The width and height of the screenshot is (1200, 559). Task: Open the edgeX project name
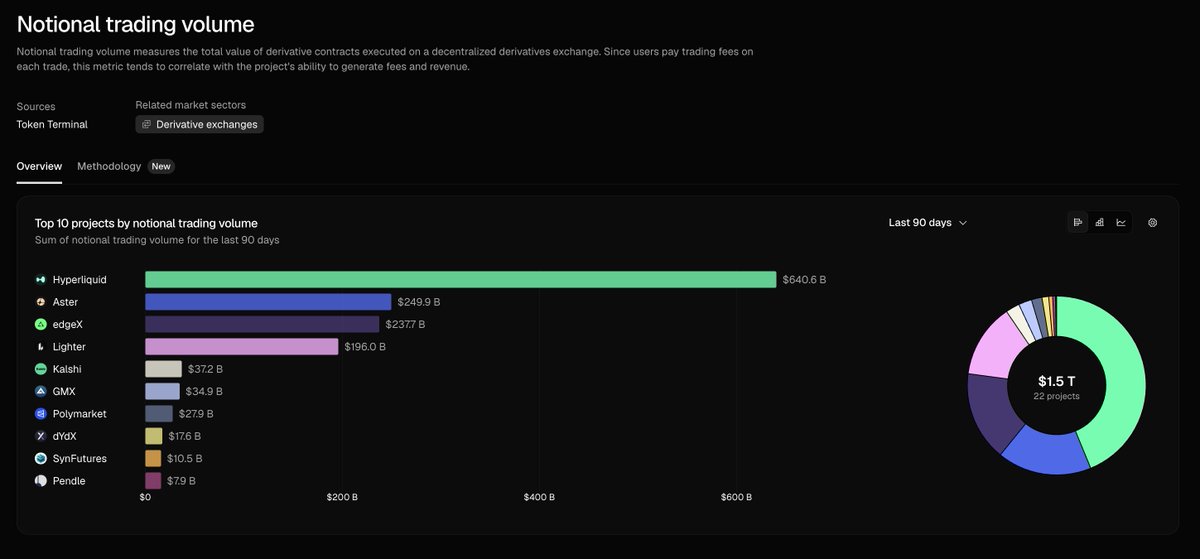point(69,324)
